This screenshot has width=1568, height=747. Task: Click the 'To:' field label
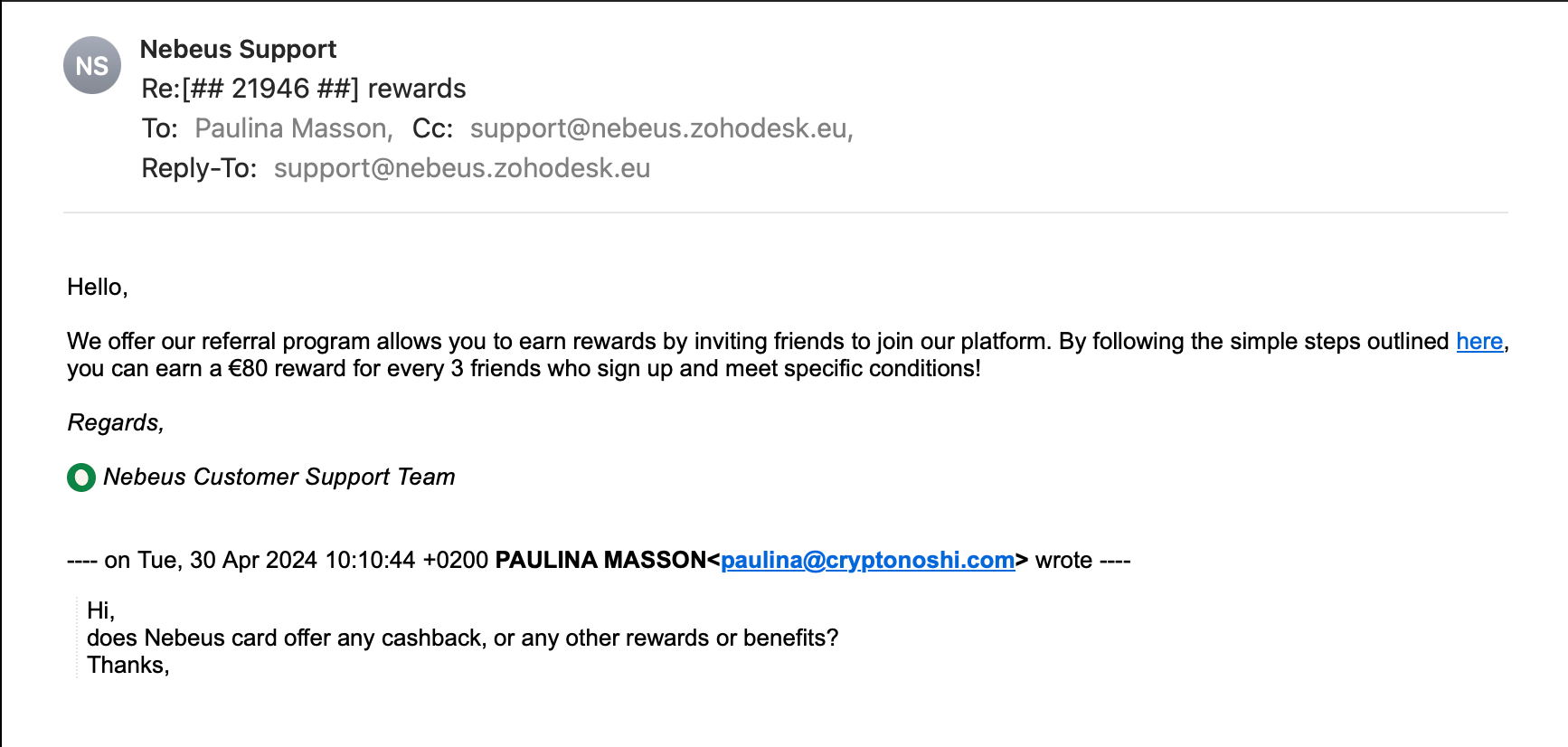[160, 128]
